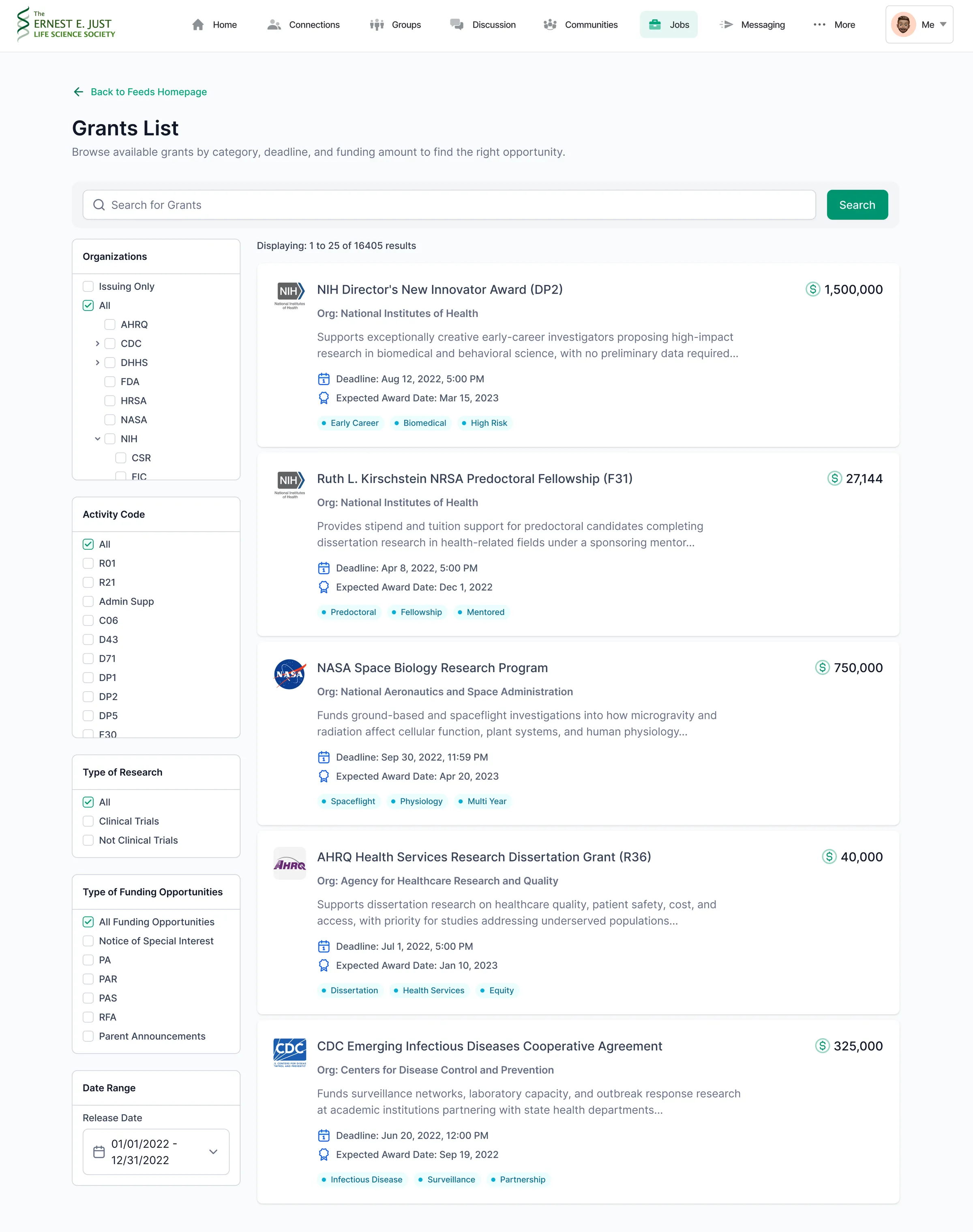The image size is (973, 1232).
Task: Open NASA Space Biology Research Program title
Action: pyautogui.click(x=433, y=668)
